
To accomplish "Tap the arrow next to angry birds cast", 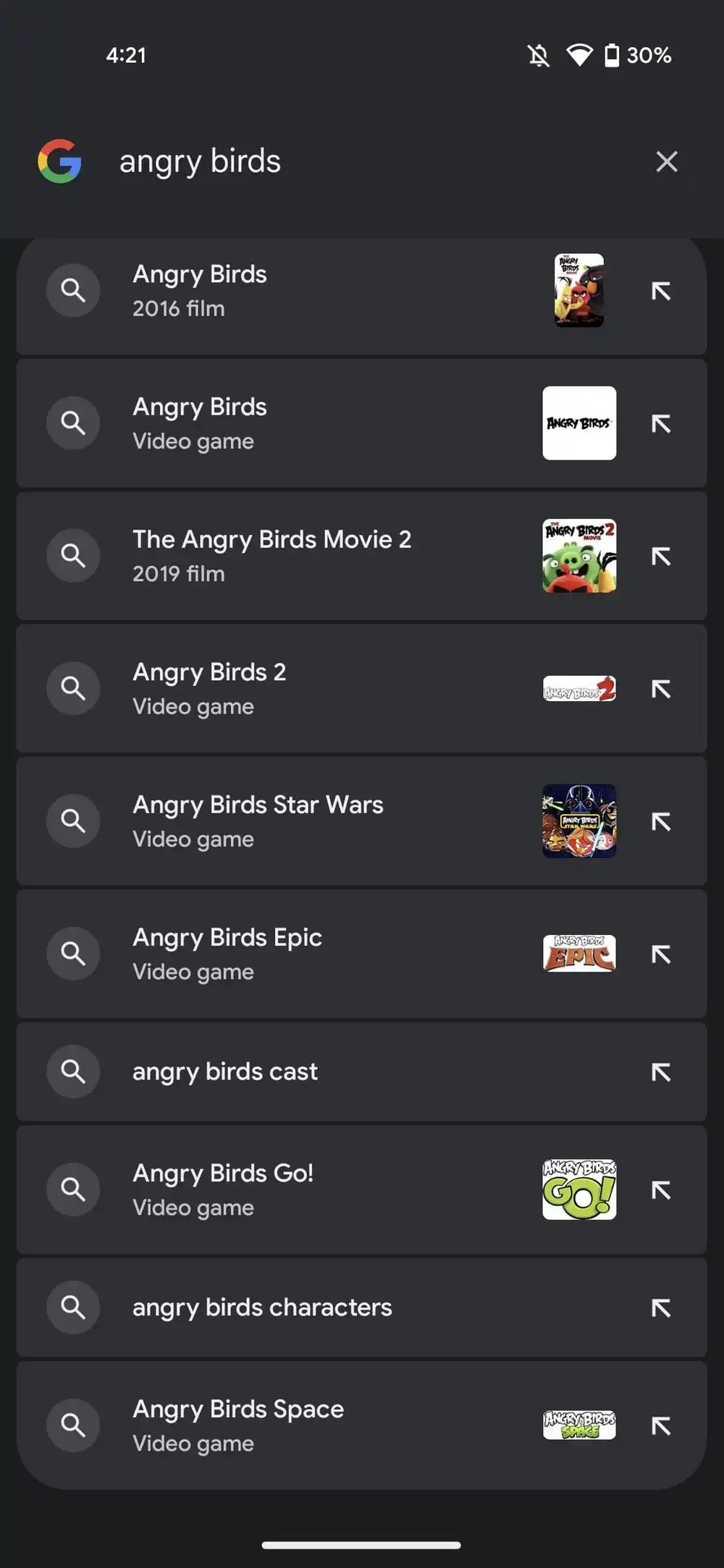I will 660,1072.
